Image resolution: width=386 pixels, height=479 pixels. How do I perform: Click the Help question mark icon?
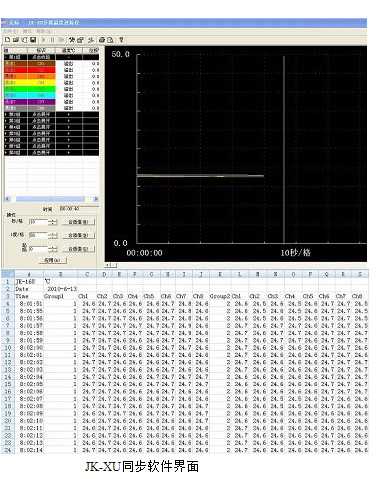pos(121,40)
